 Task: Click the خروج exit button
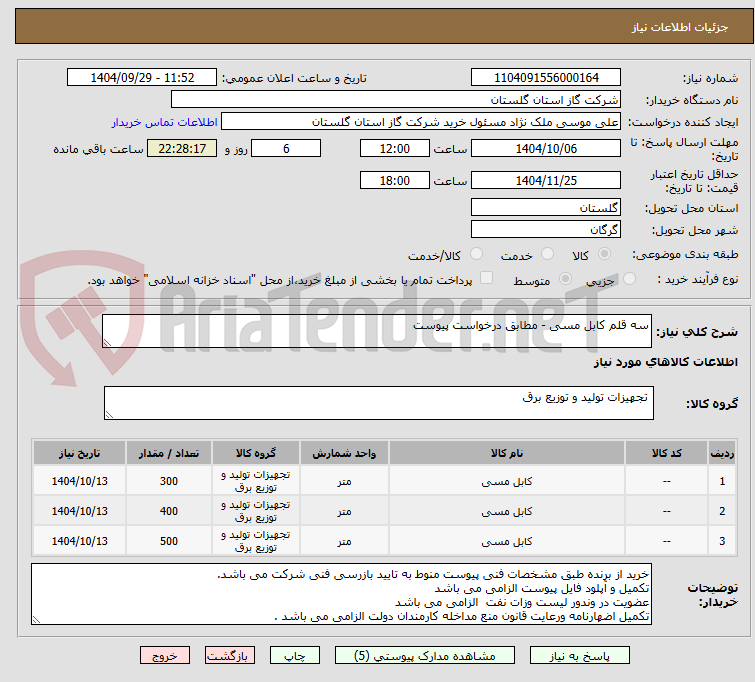pos(165,656)
